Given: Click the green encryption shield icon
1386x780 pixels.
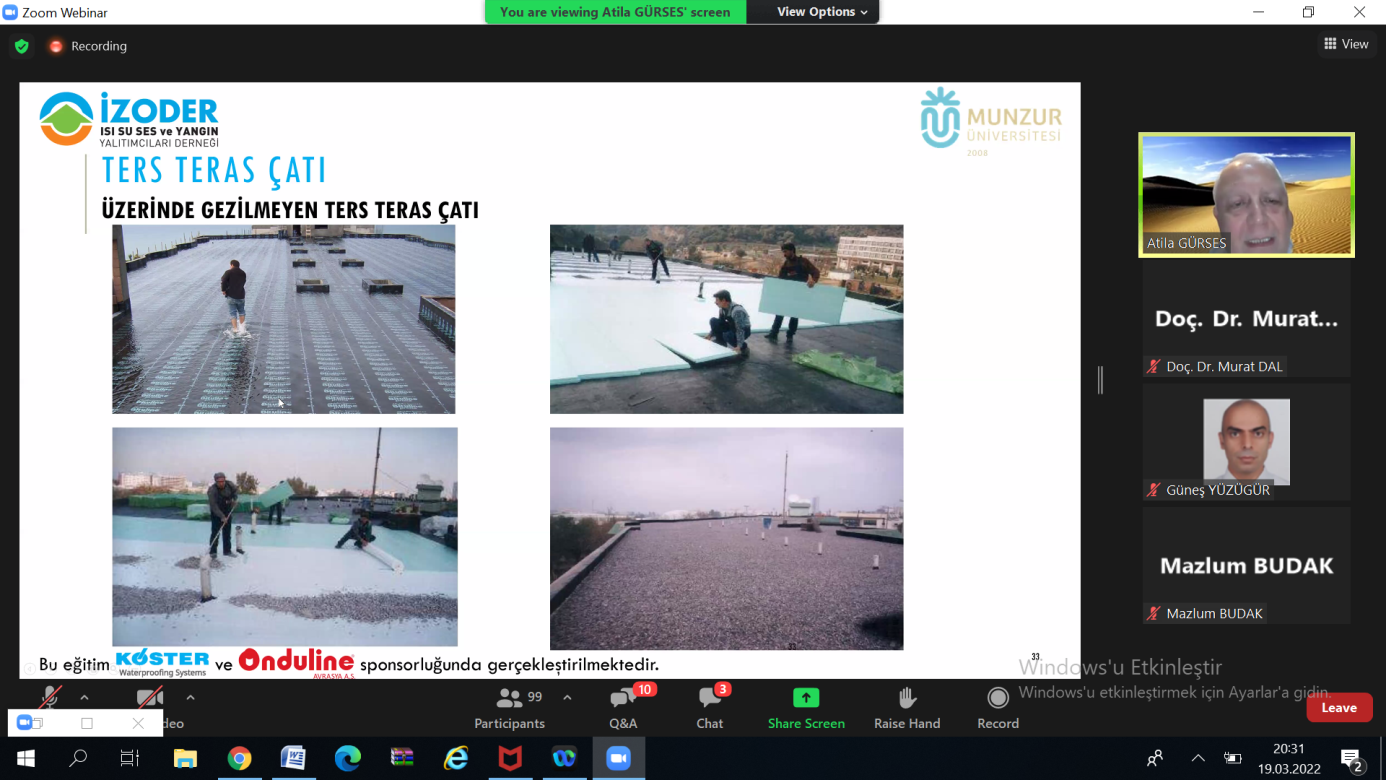Looking at the screenshot, I should [x=22, y=46].
